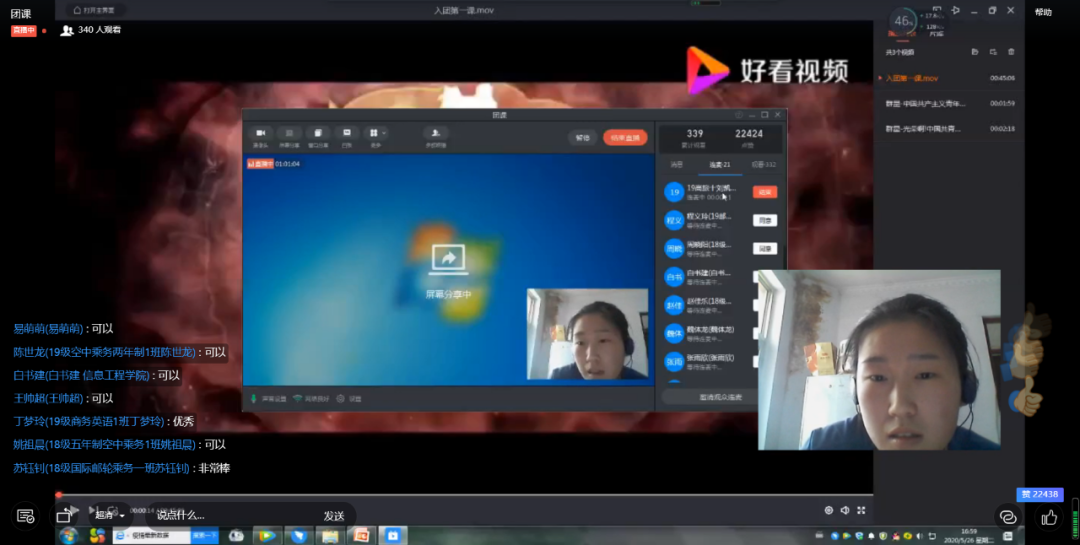This screenshot has width=1080, height=545.
Task: Click the add file icon in playlist header
Action: pyautogui.click(x=975, y=52)
